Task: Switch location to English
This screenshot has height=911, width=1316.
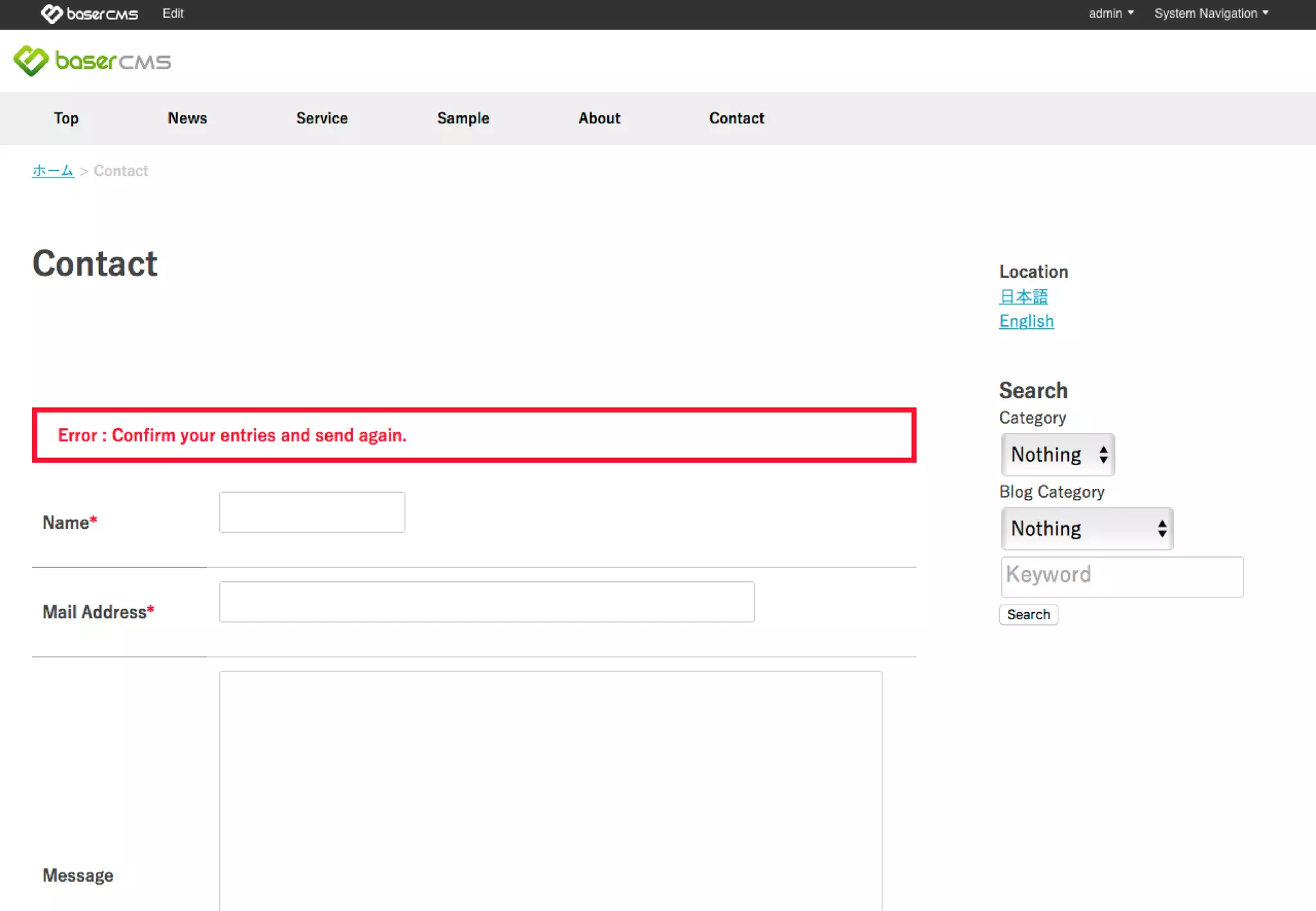Action: coord(1026,321)
